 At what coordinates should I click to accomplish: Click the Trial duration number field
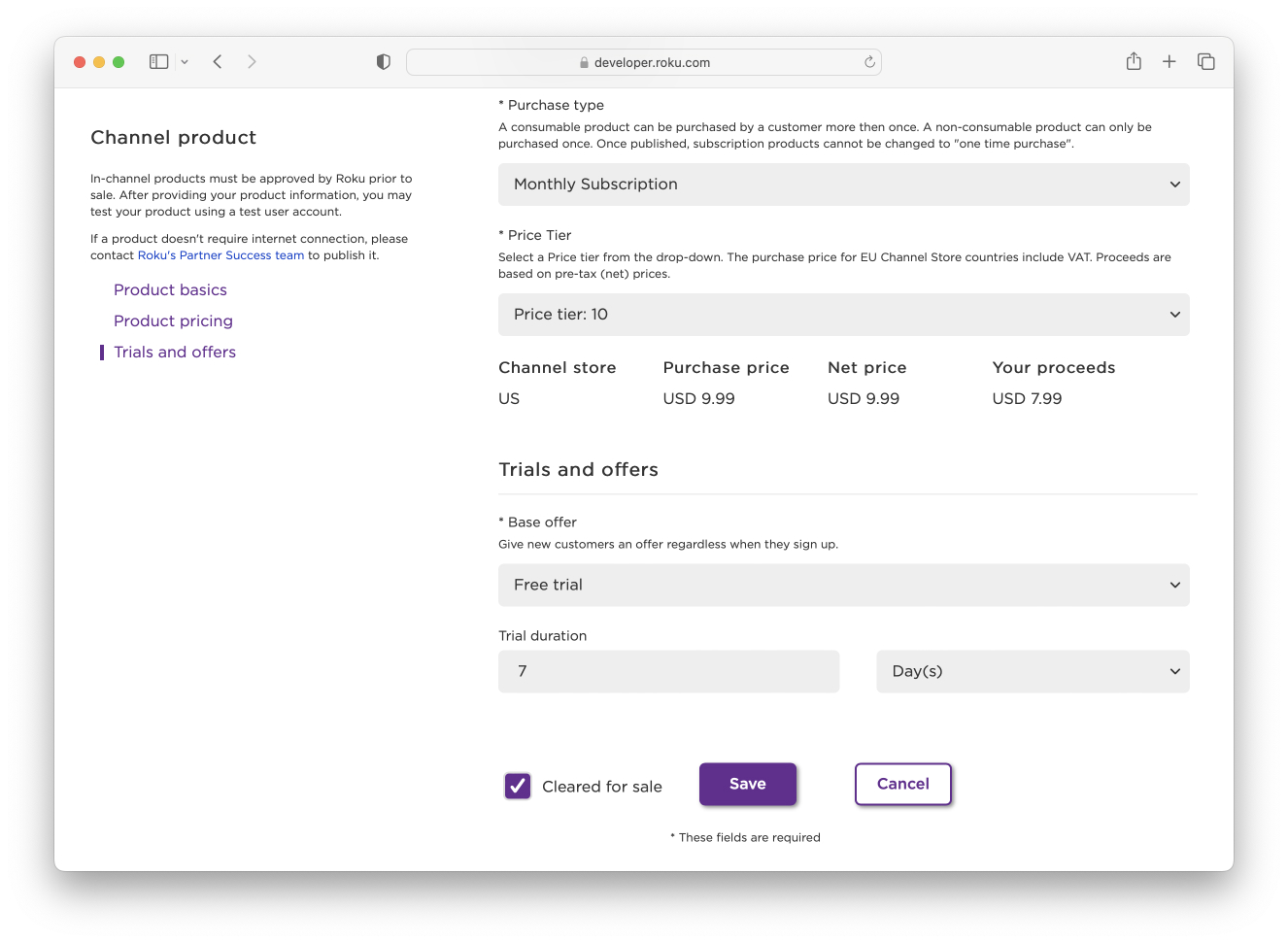(x=668, y=672)
